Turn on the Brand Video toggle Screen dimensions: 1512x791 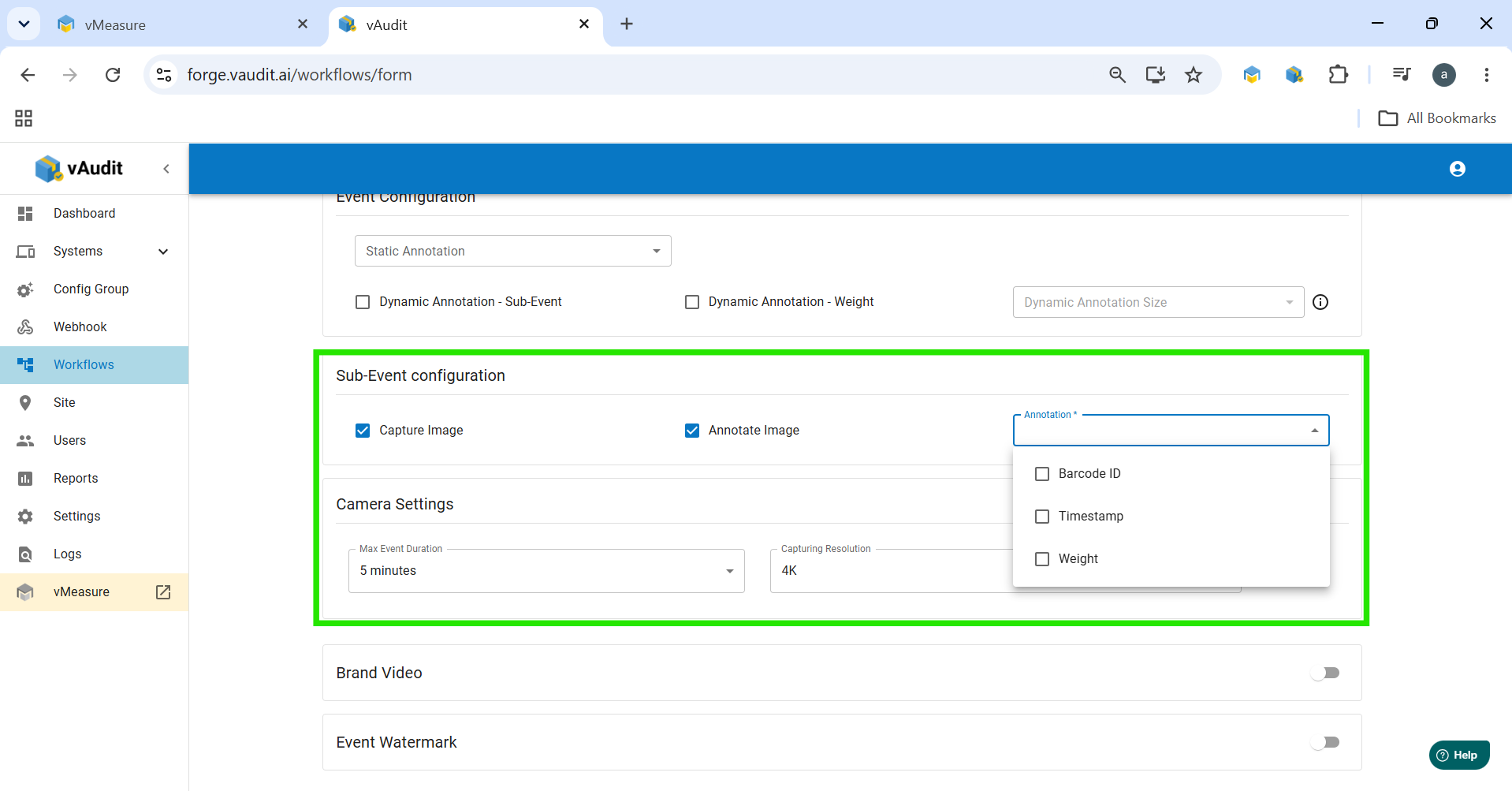1325,673
